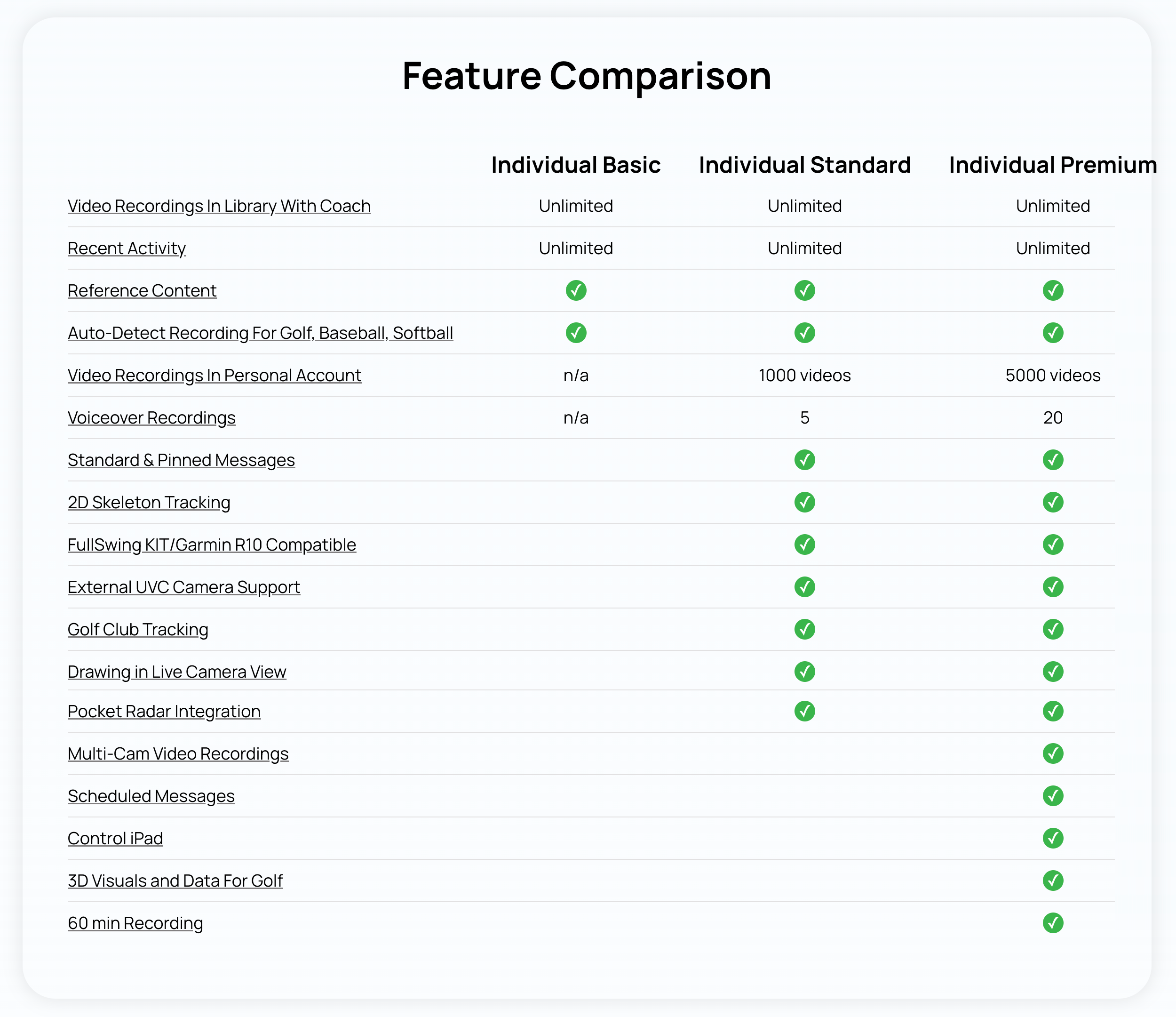Click 60 min Recording checkmark under Premium
Image resolution: width=1176 pixels, height=1017 pixels.
(1052, 923)
